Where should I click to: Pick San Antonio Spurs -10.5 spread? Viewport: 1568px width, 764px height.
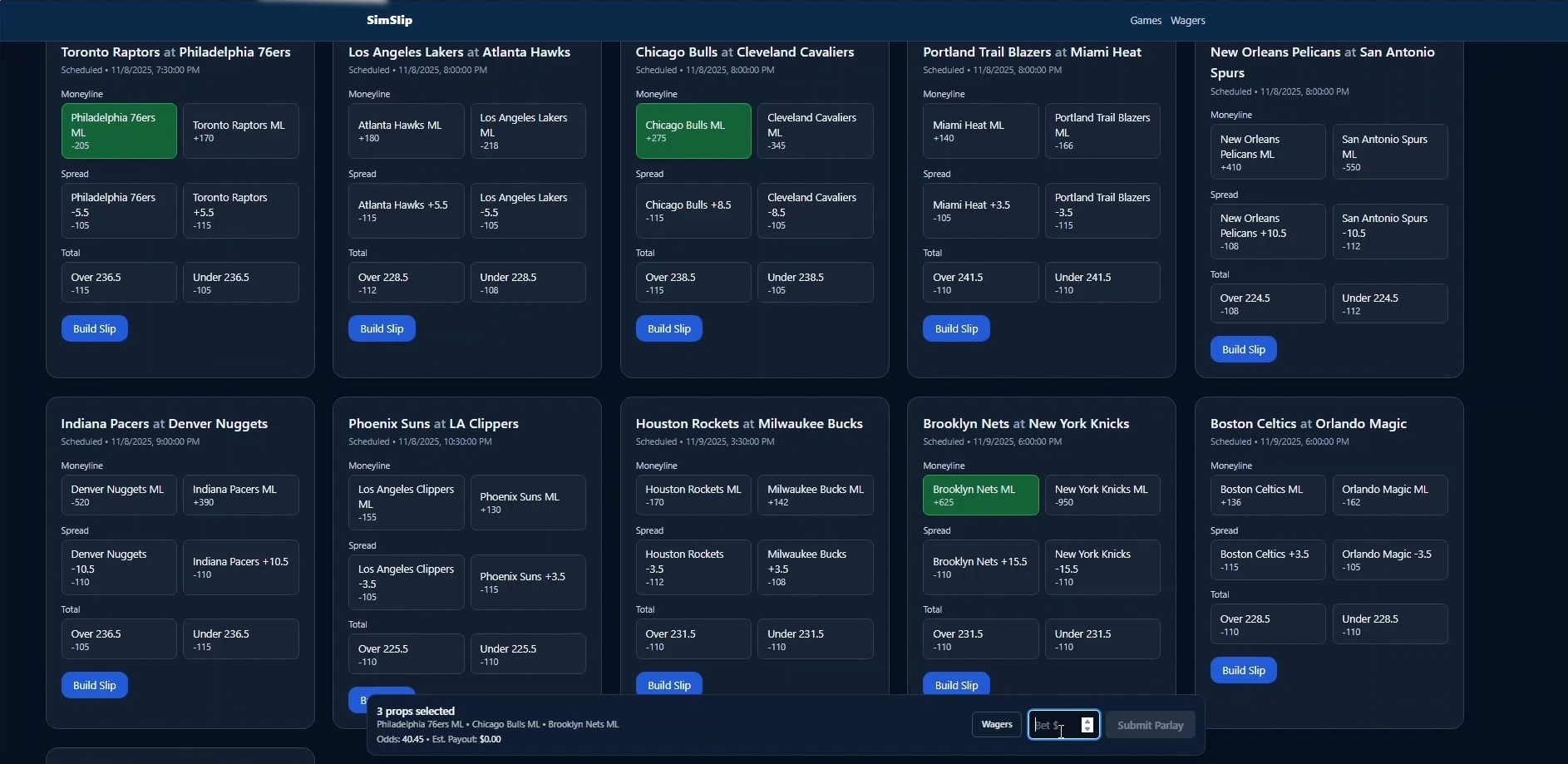(1389, 232)
